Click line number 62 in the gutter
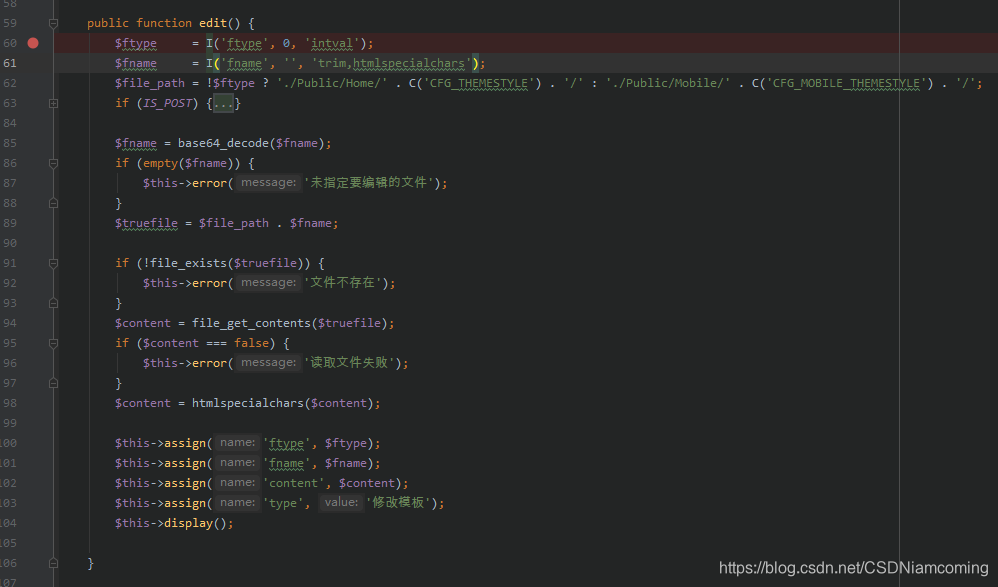The height and width of the screenshot is (587, 998). 10,83
